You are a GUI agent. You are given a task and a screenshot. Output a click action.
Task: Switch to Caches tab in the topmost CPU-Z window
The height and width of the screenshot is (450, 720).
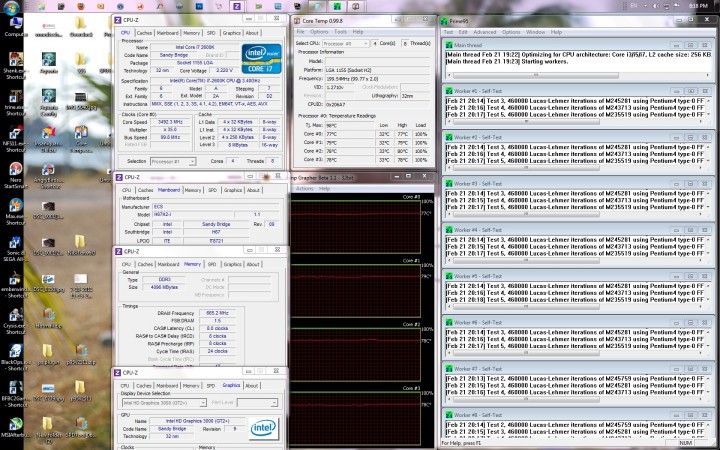pos(144,33)
